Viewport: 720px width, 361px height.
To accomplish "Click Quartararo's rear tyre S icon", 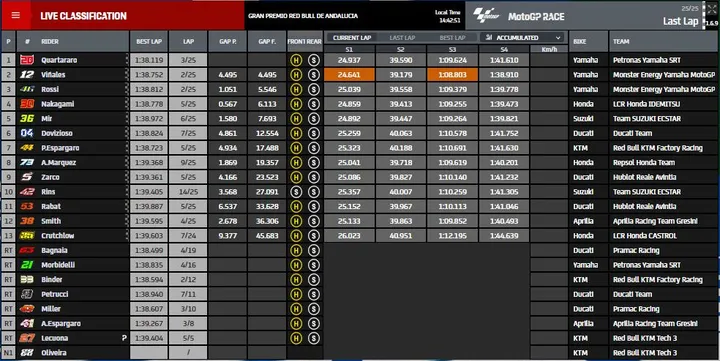I will [314, 60].
